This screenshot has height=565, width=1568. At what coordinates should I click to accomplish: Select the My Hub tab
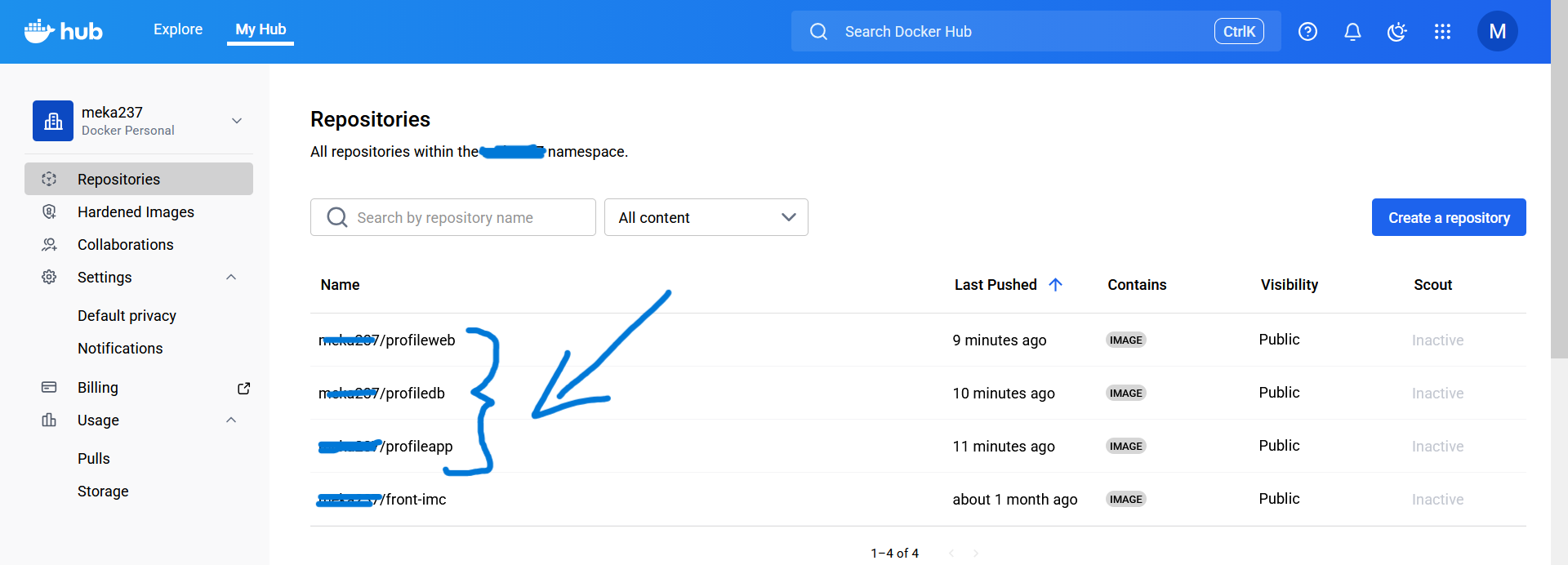pos(261,29)
